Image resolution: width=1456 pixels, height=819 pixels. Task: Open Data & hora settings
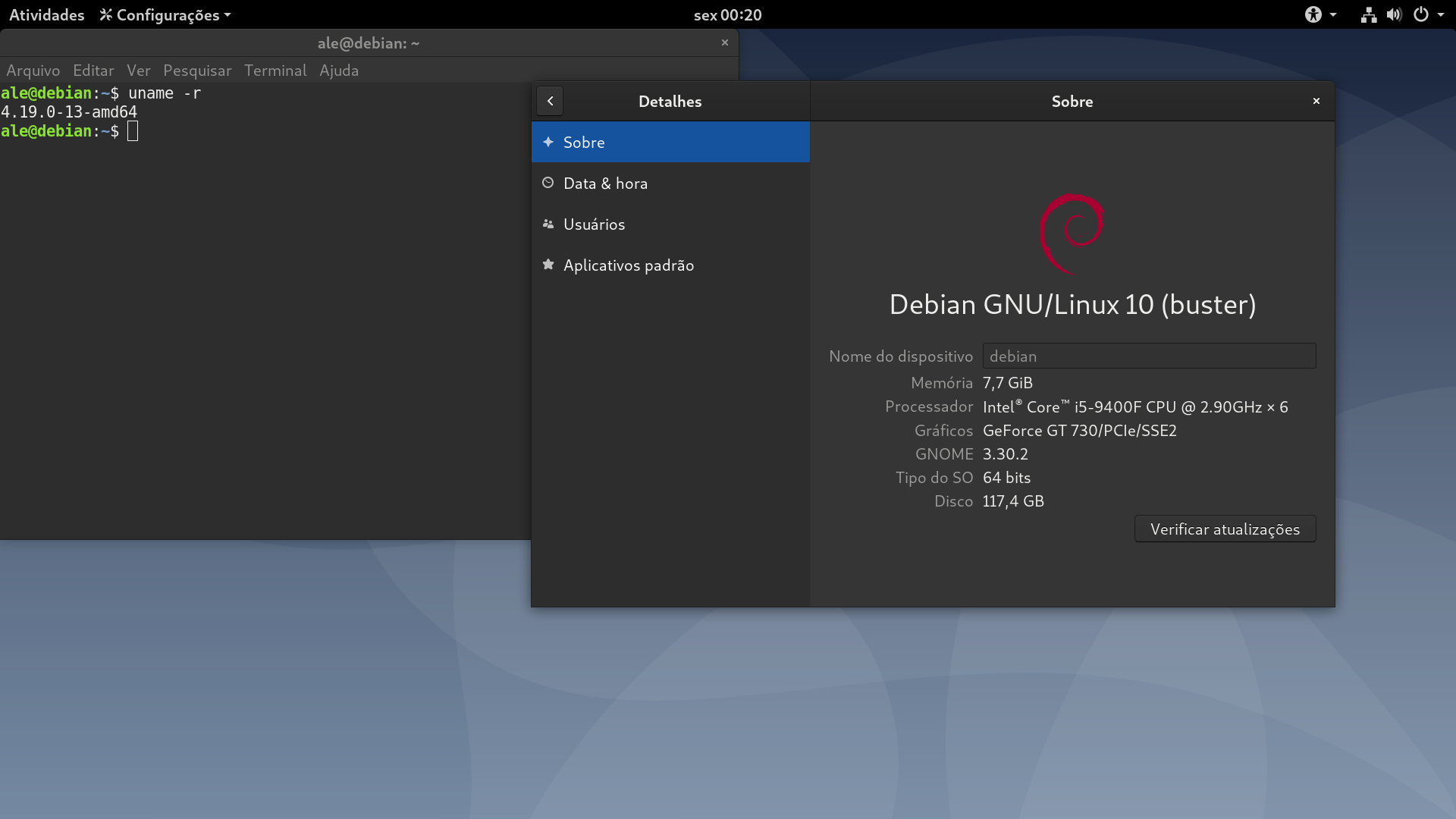click(670, 183)
